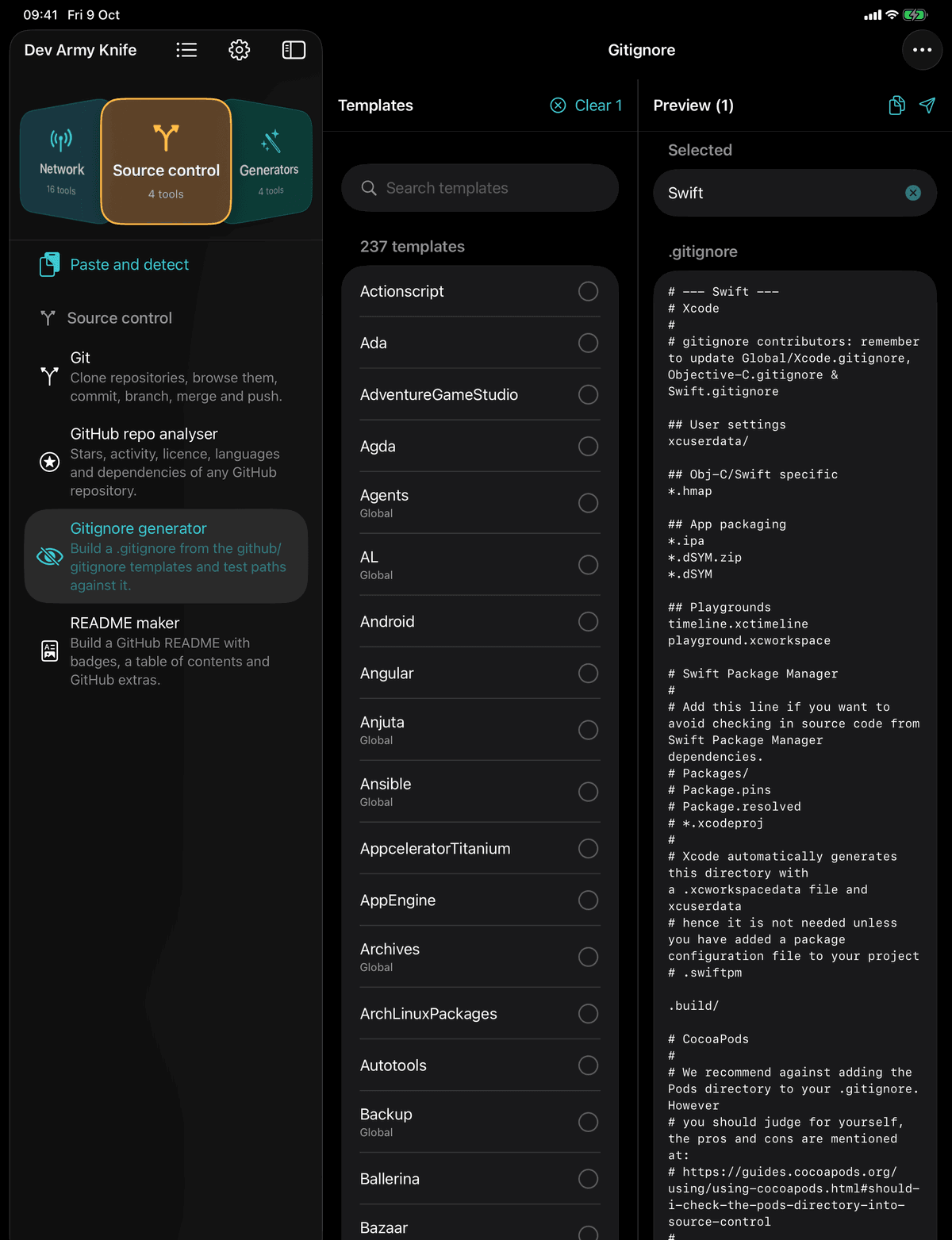
Task: Click the Clear 1 button
Action: coord(586,106)
